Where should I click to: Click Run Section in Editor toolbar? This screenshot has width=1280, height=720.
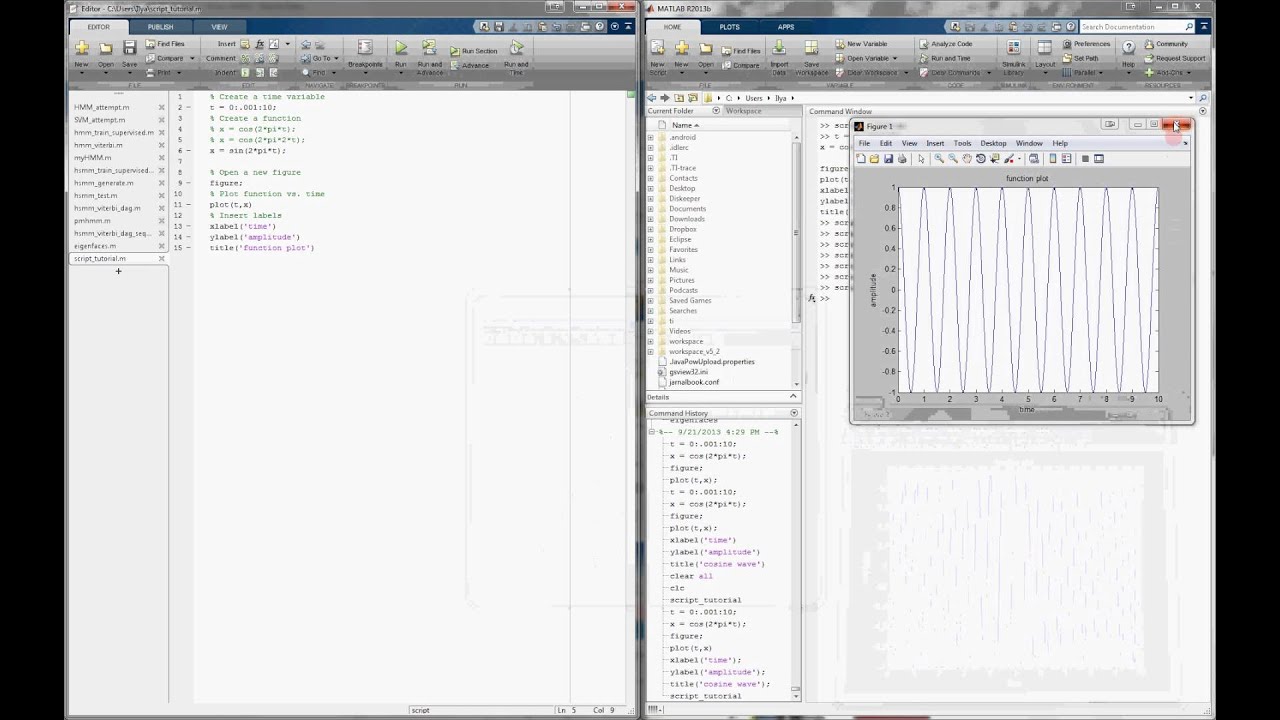tap(473, 50)
